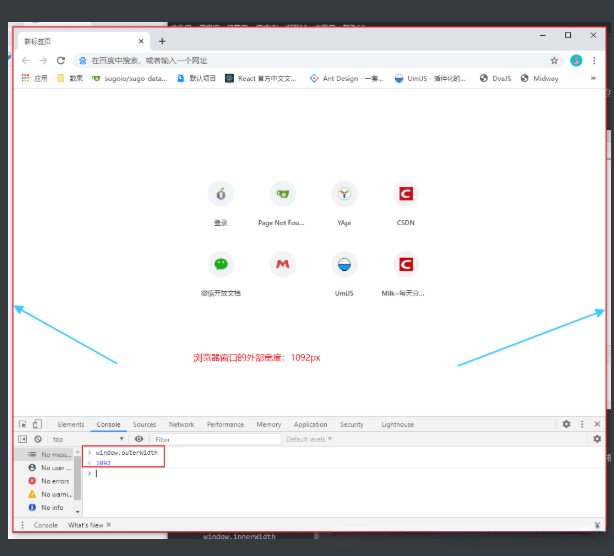This screenshot has width=614, height=556.
Task: Open sugoio/sugo-data bookmark
Action: [130, 78]
